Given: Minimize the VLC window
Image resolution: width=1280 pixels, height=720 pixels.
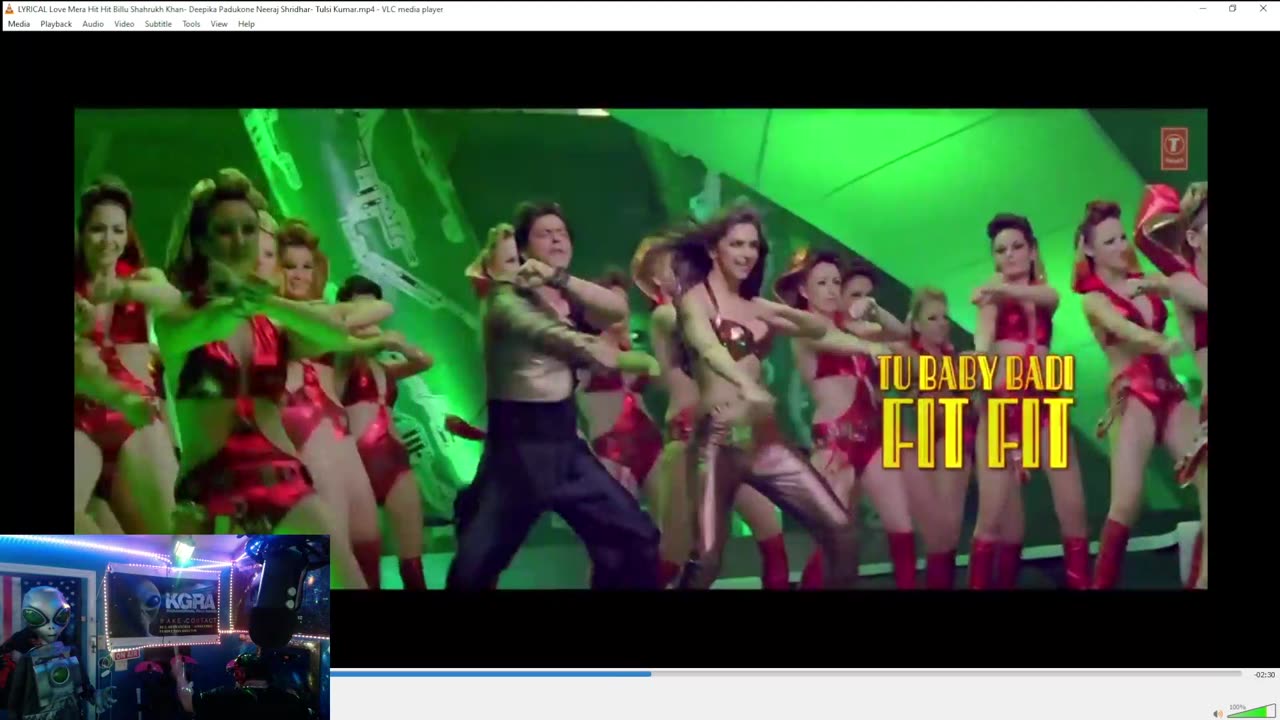Looking at the screenshot, I should point(1202,9).
